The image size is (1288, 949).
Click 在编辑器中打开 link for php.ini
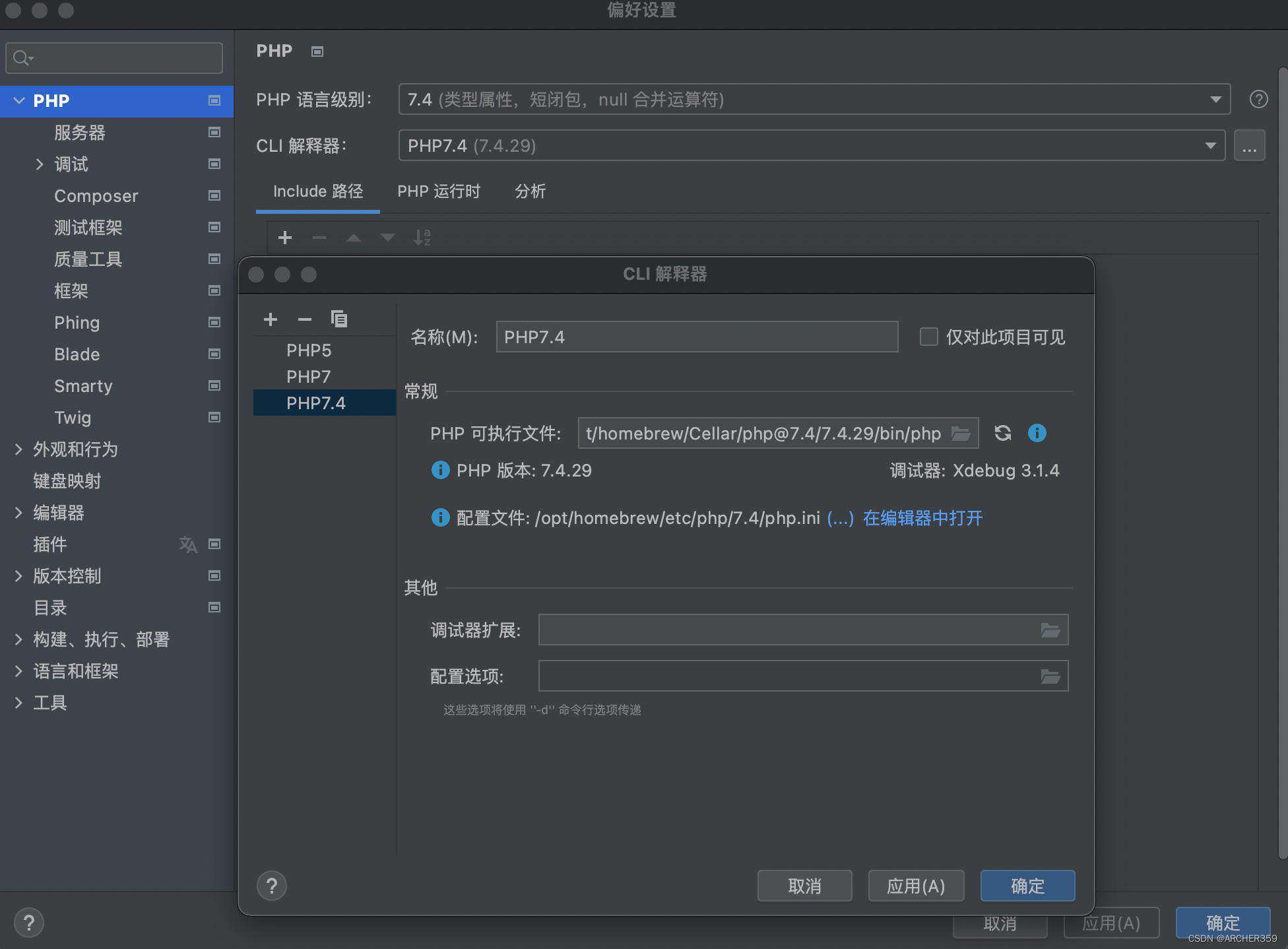point(922,518)
